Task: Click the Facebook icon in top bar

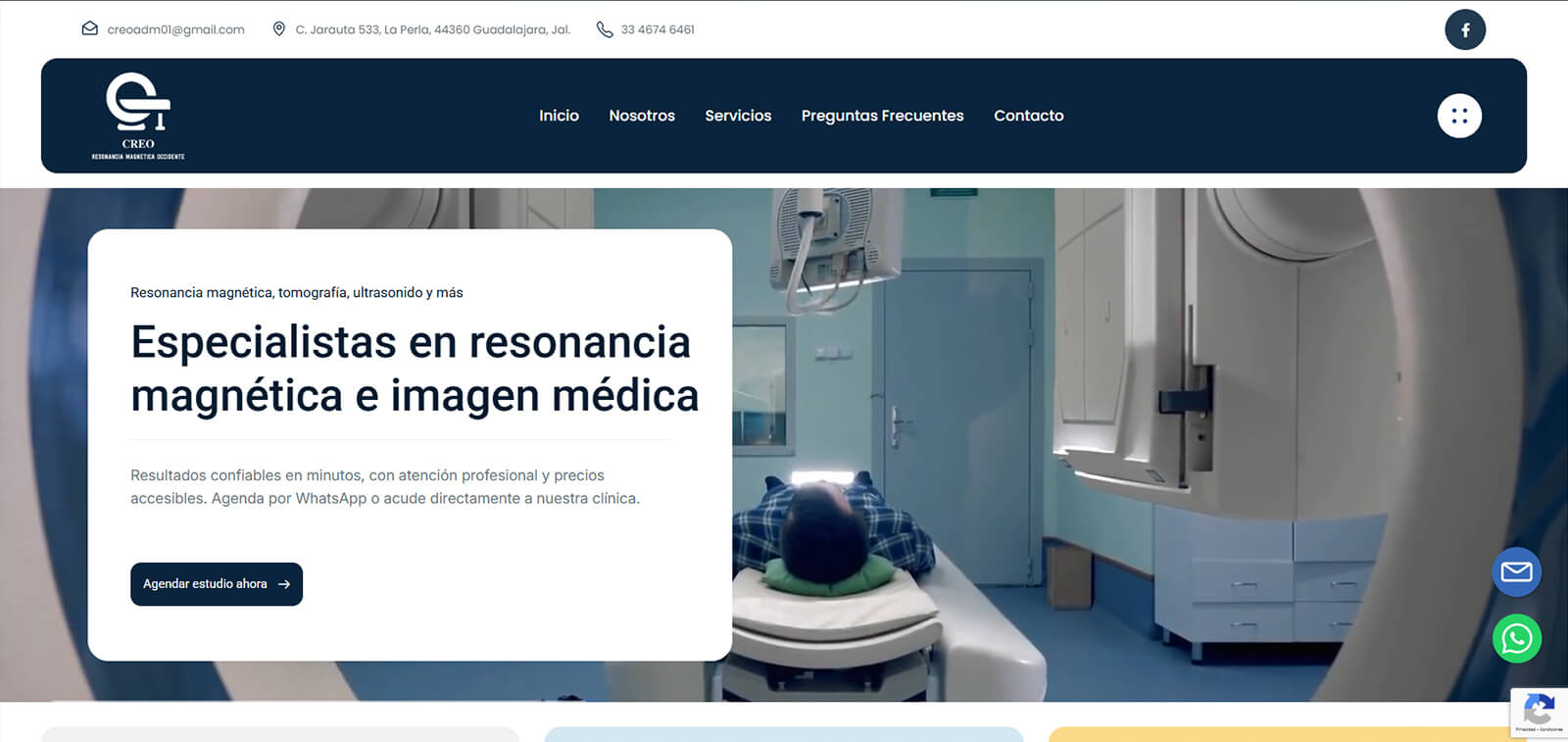Action: [1465, 29]
